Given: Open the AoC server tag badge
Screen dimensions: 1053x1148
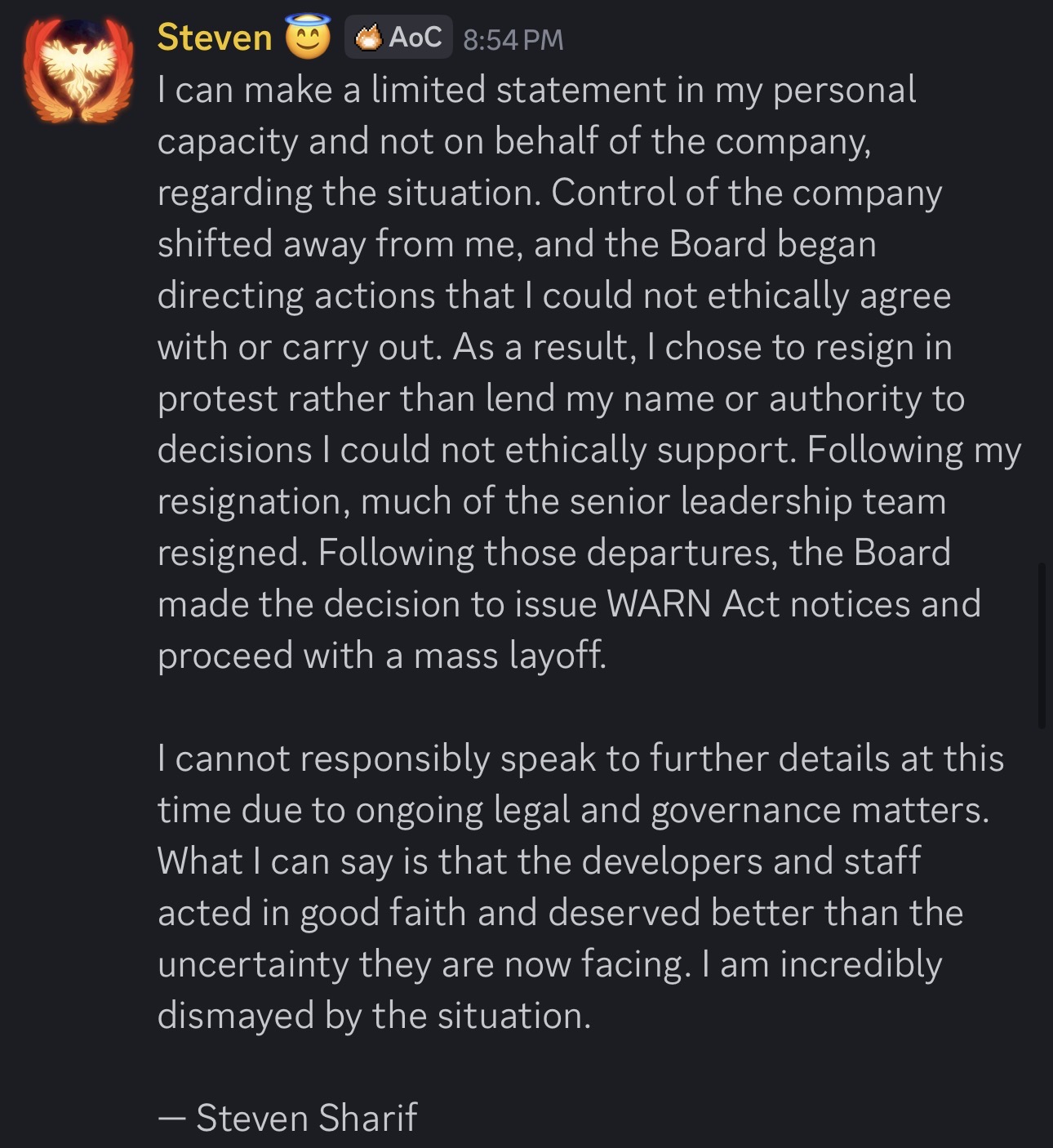Looking at the screenshot, I should [398, 38].
